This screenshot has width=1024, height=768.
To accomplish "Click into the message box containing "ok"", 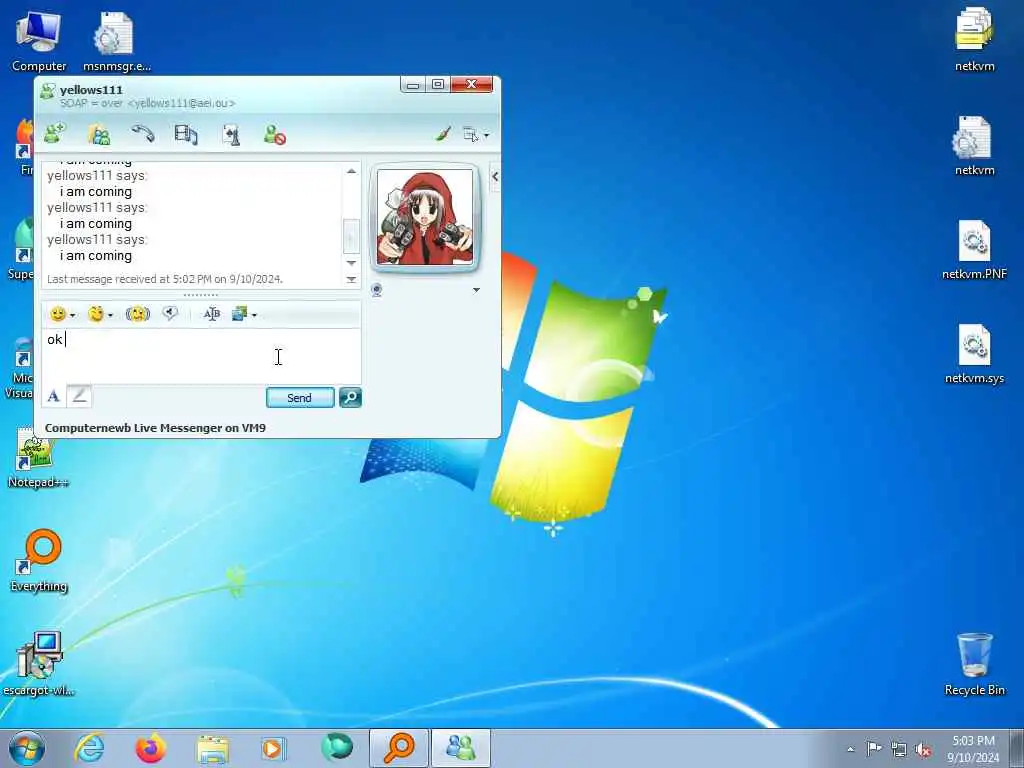I will 201,357.
